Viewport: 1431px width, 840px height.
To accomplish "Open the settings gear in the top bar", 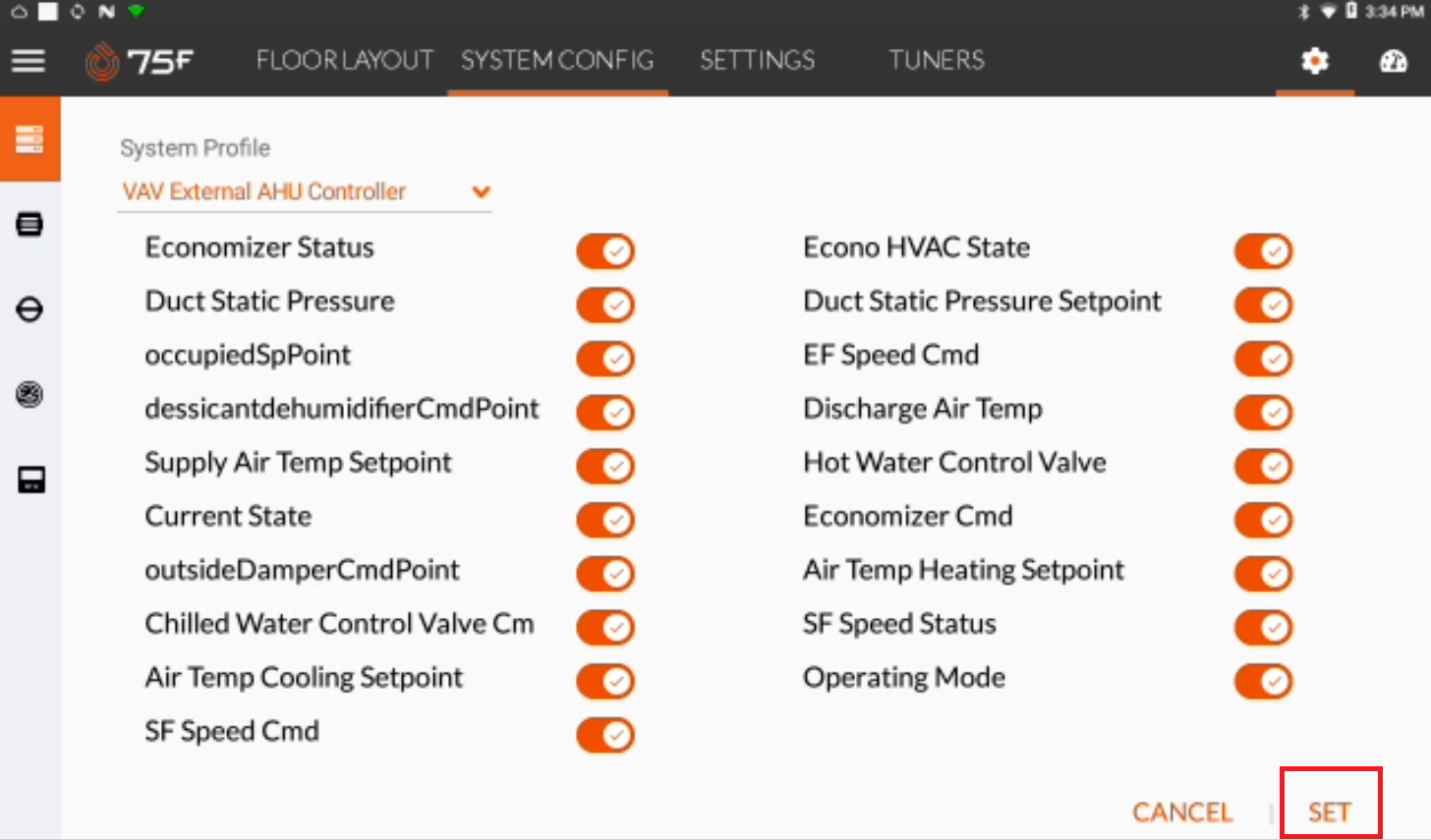I will click(x=1314, y=60).
